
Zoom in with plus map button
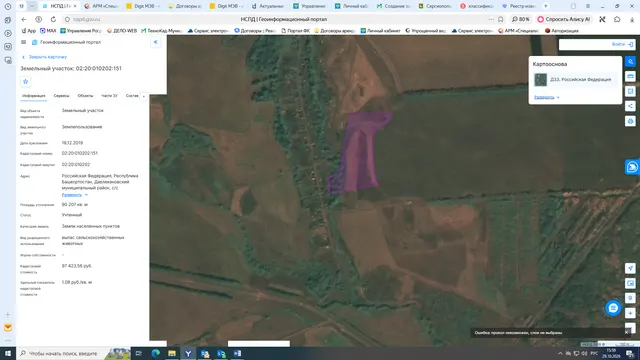630,313
